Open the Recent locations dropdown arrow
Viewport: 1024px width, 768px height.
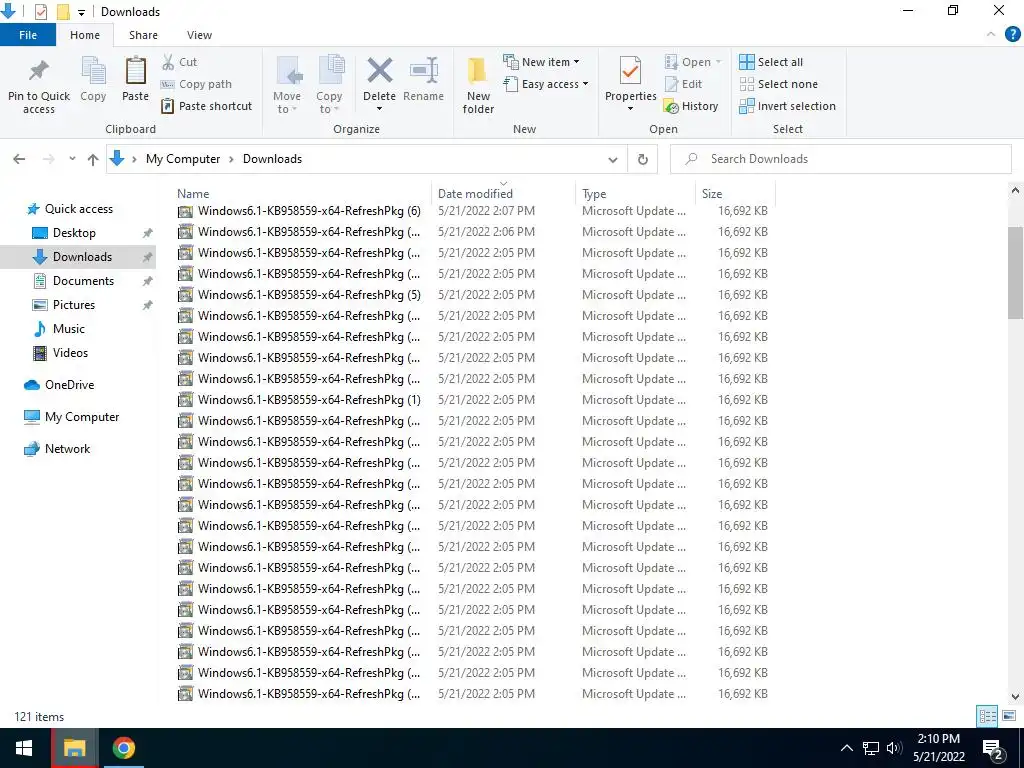click(x=72, y=159)
